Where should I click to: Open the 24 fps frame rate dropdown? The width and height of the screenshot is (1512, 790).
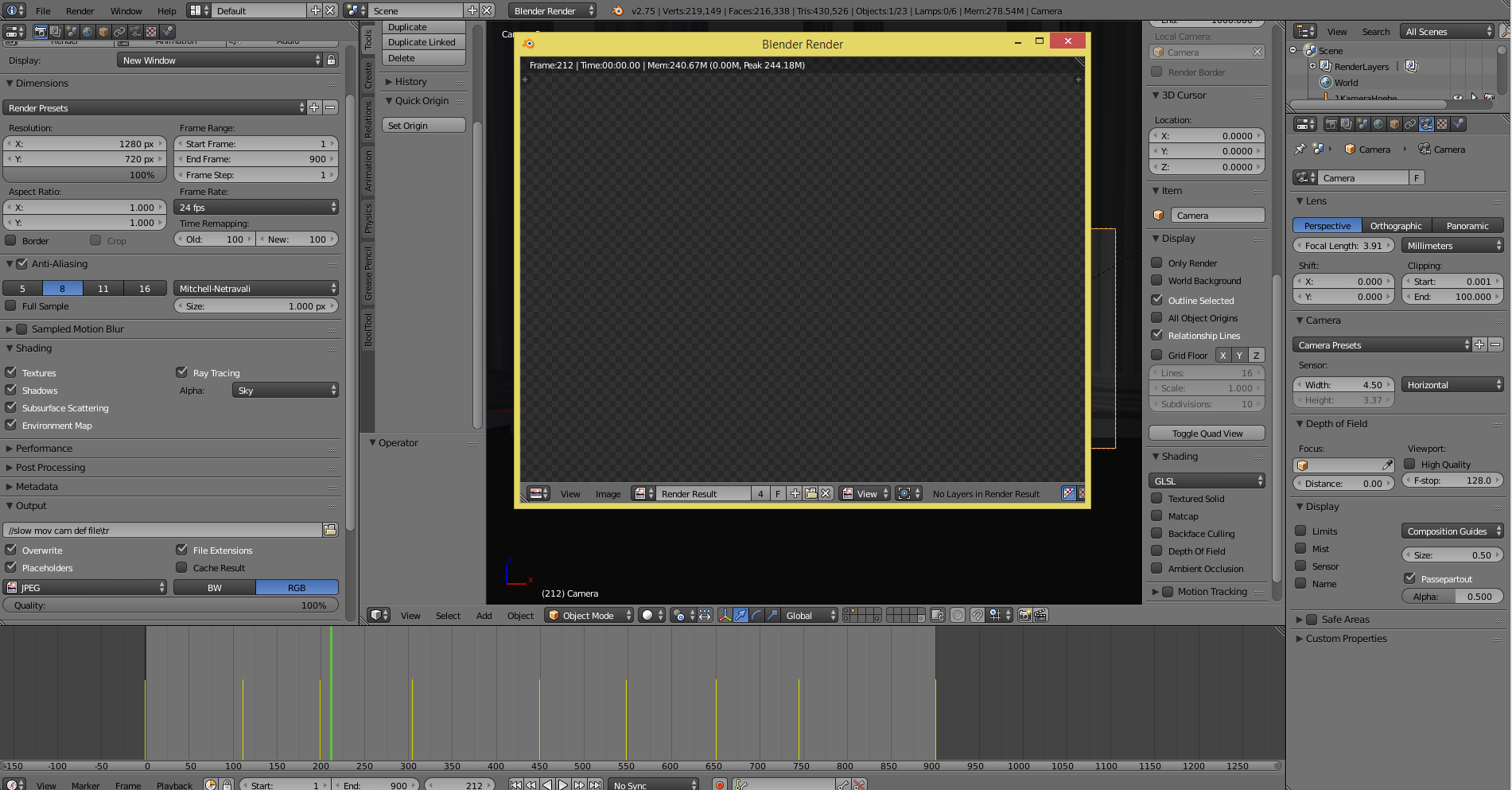[256, 207]
